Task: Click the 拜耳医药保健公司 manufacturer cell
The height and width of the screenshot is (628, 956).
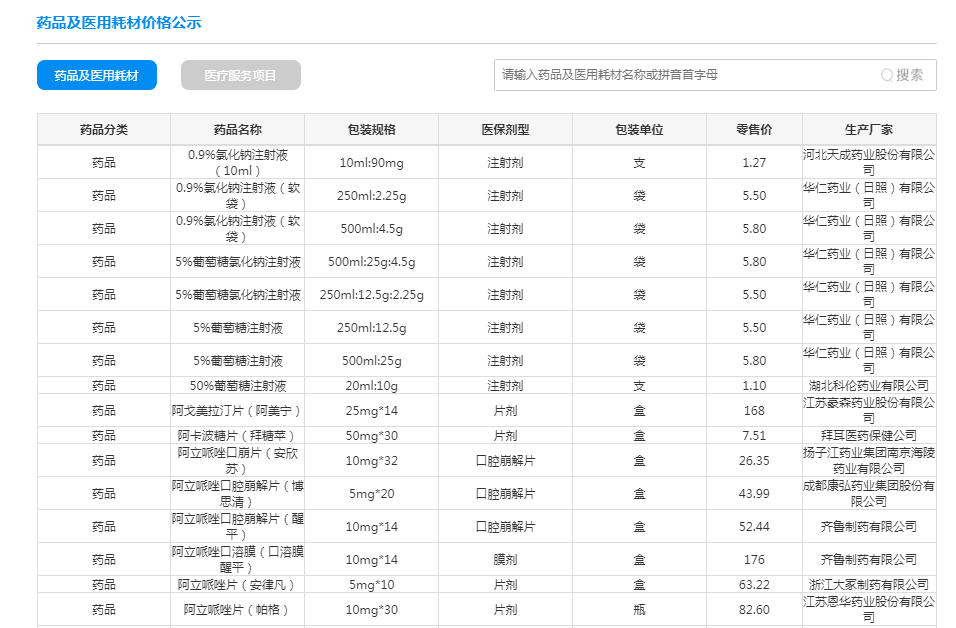Action: [868, 435]
